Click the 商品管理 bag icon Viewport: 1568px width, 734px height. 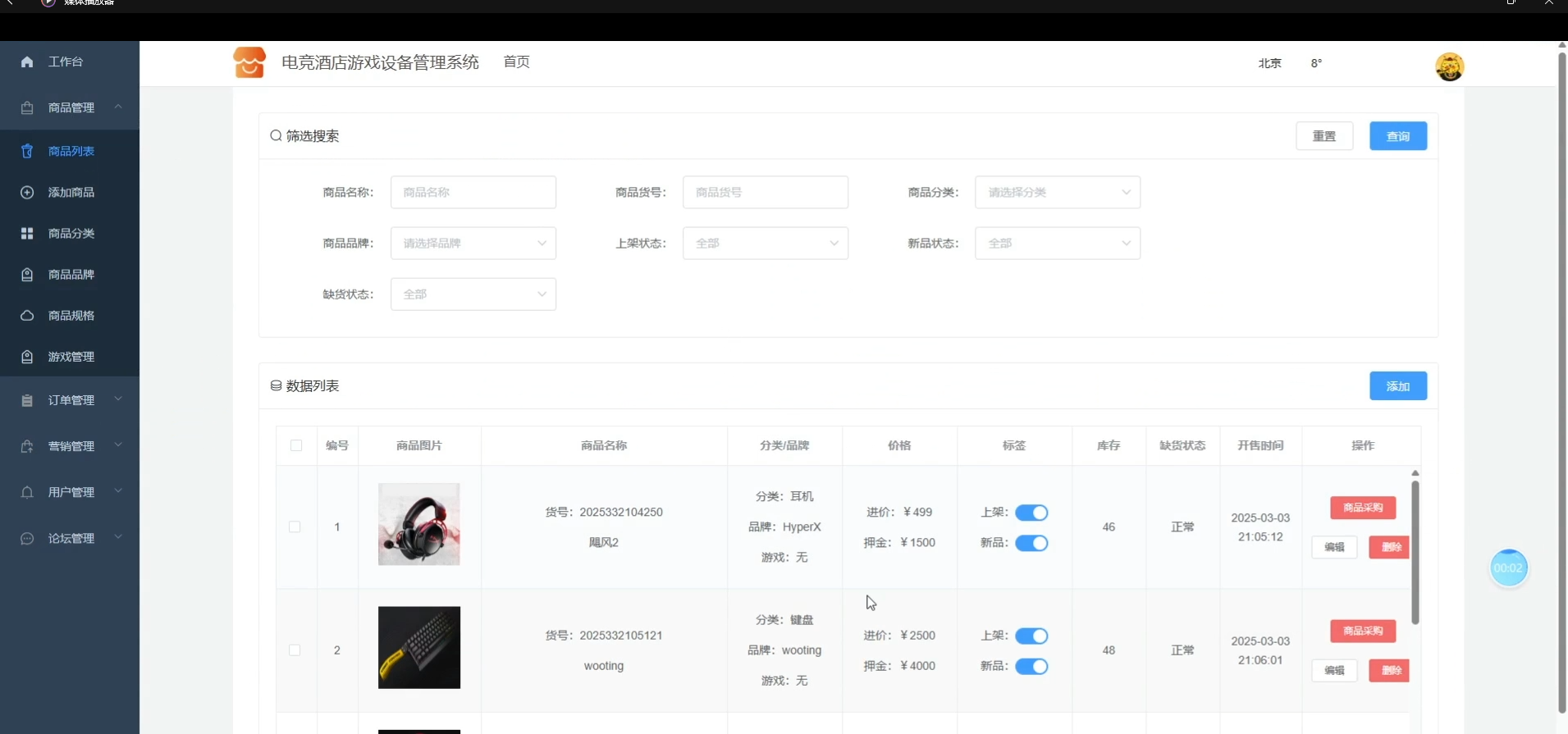(x=27, y=107)
